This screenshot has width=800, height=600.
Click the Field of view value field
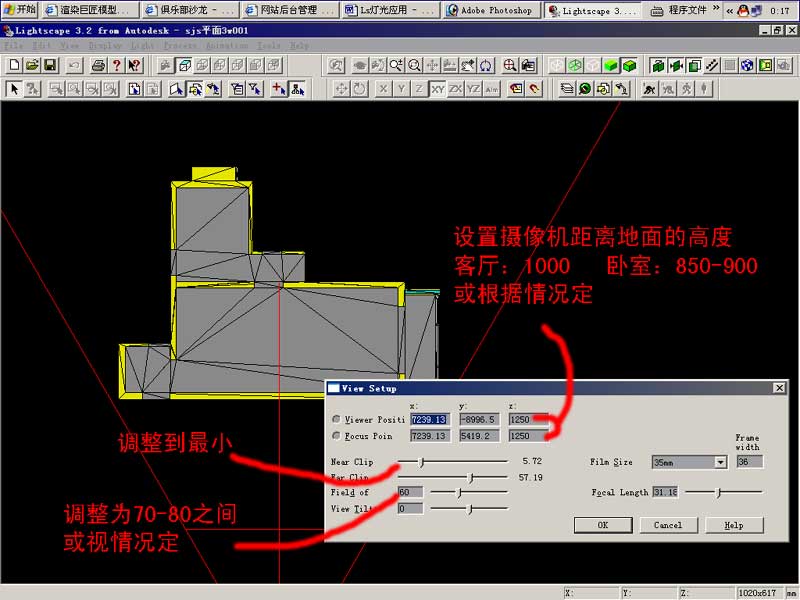411,492
